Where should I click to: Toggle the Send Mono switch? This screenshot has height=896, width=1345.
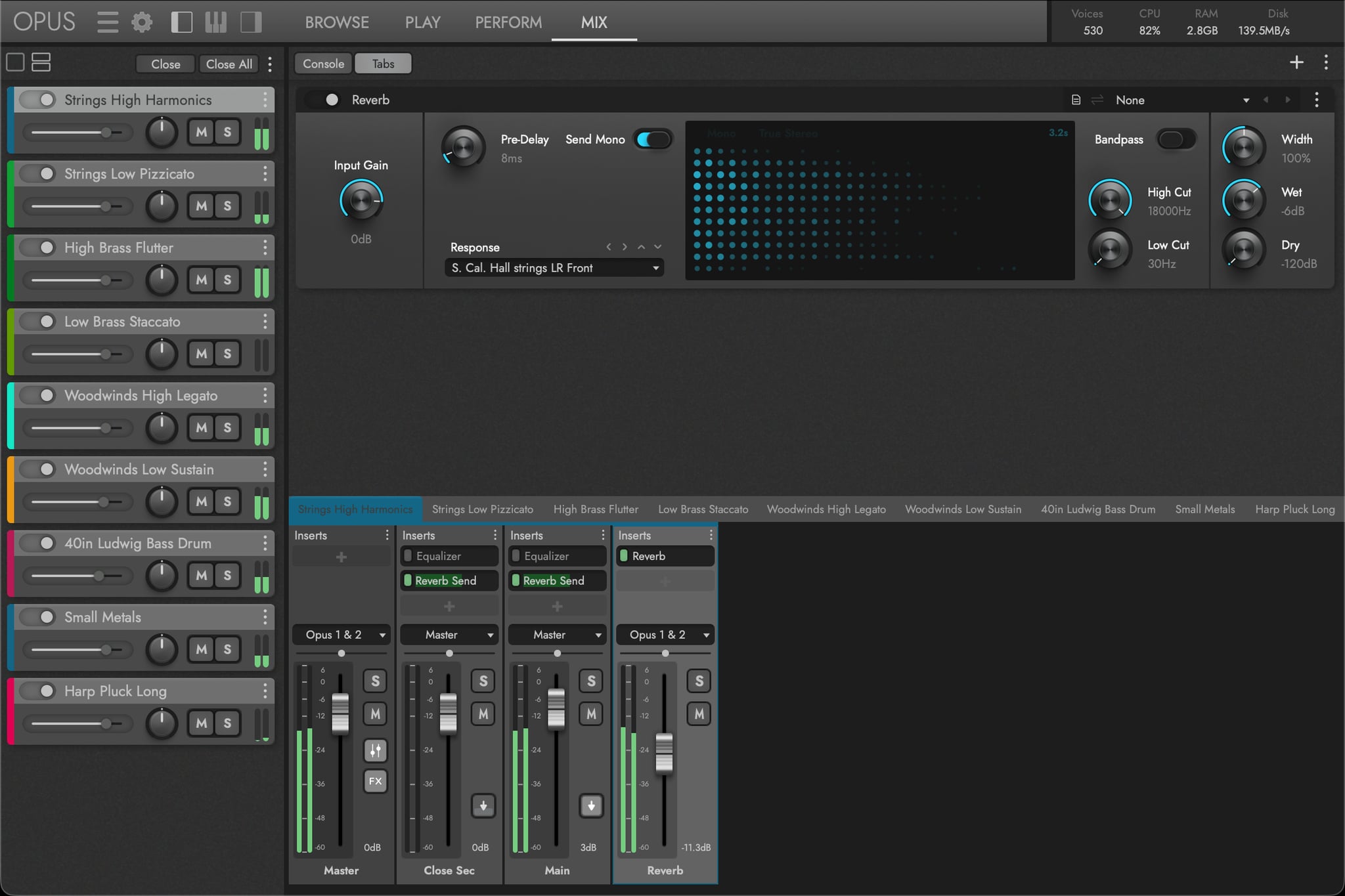(654, 139)
